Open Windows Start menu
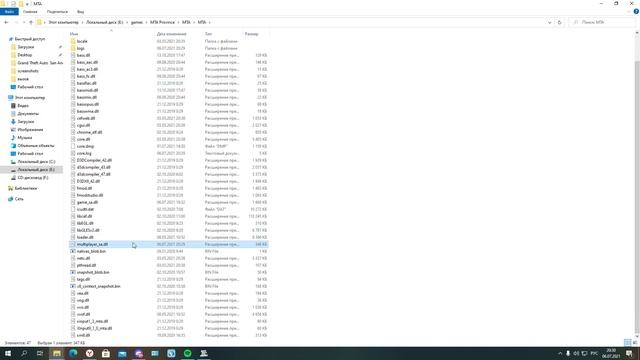Screen dimensions: 640x360 point(8,353)
